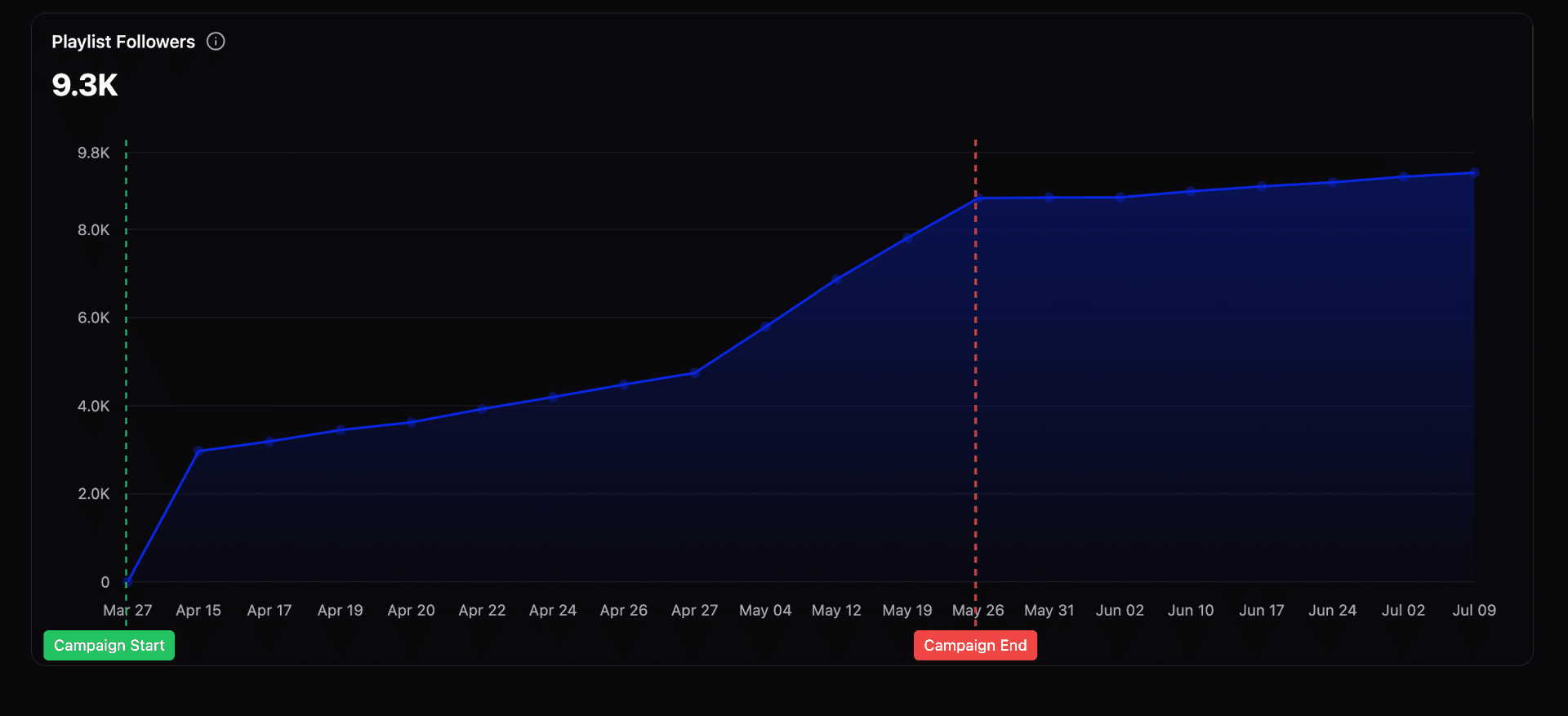The height and width of the screenshot is (716, 1568).
Task: Click the Apr 15 x-axis date label
Action: tap(198, 610)
